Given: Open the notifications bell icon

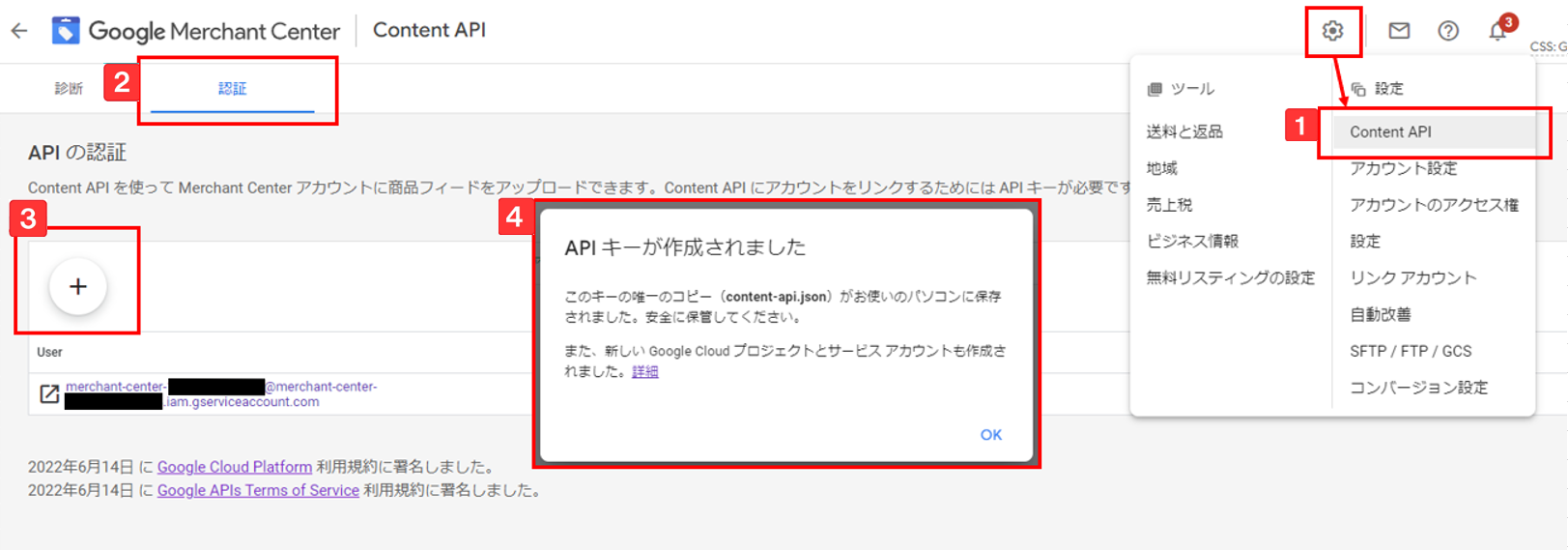Looking at the screenshot, I should (1497, 31).
